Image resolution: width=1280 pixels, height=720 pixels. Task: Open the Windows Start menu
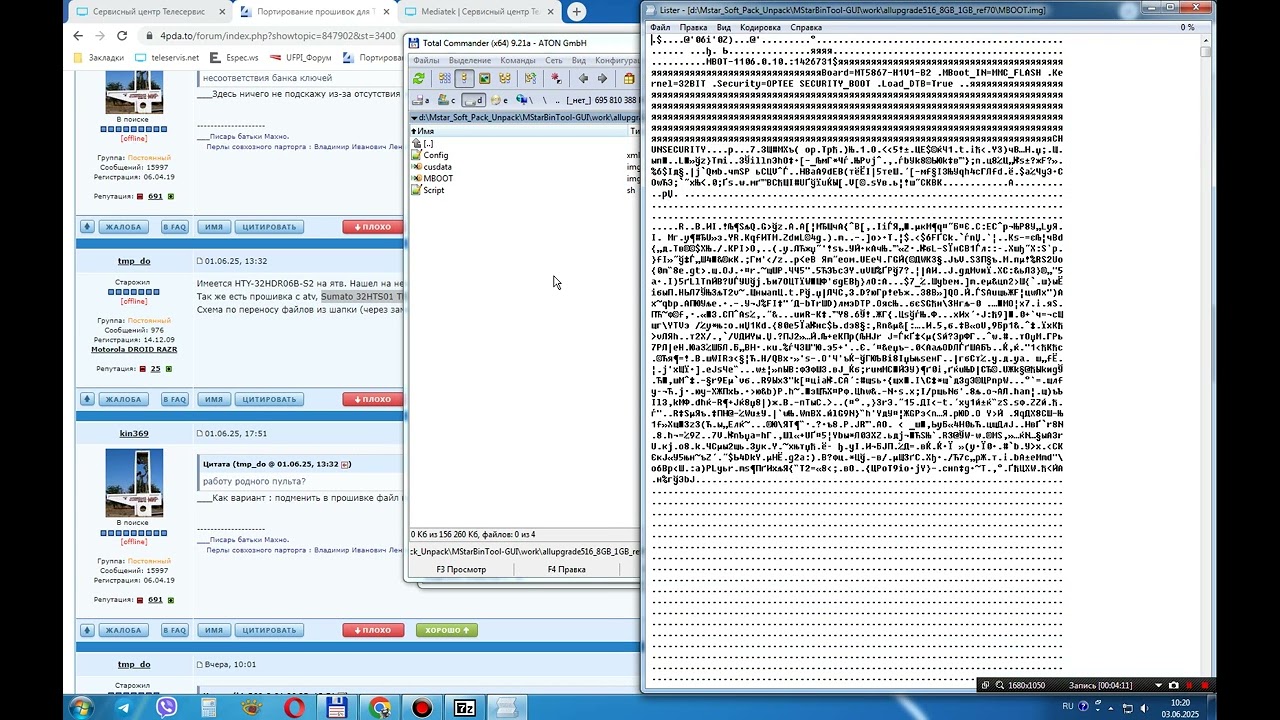(80, 707)
